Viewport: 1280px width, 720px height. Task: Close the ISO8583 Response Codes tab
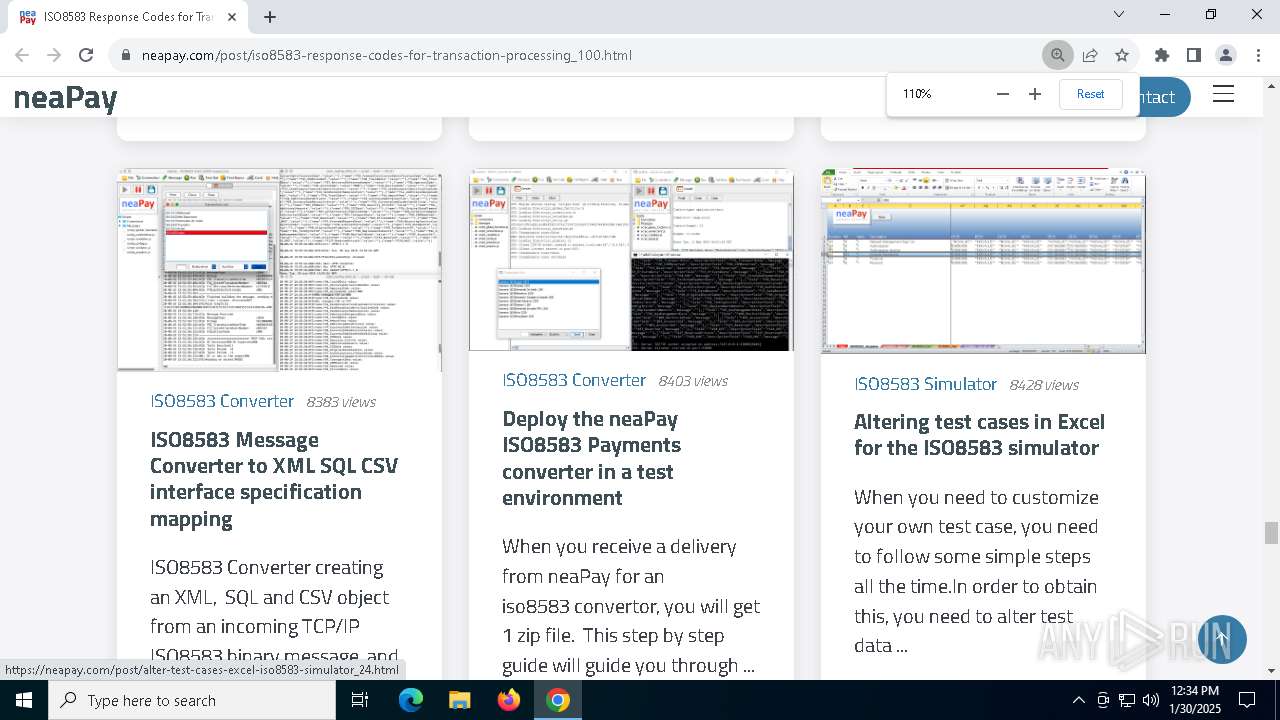coord(232,17)
